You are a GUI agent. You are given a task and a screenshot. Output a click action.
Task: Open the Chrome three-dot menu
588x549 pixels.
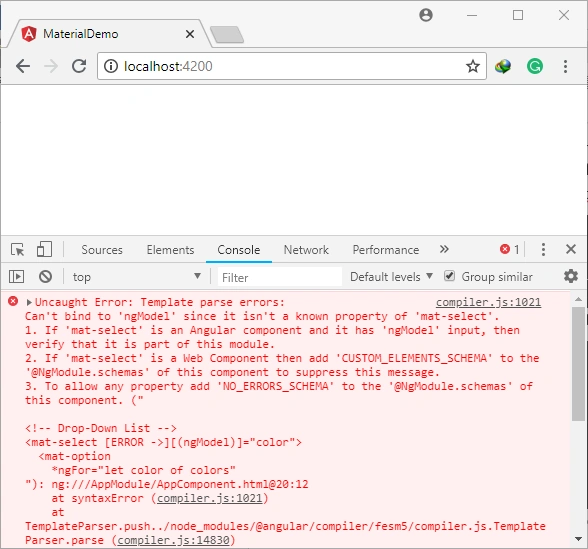tap(566, 66)
